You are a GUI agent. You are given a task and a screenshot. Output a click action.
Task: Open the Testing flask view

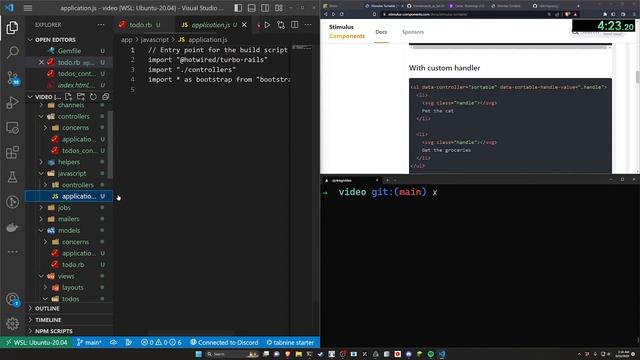[x=12, y=177]
